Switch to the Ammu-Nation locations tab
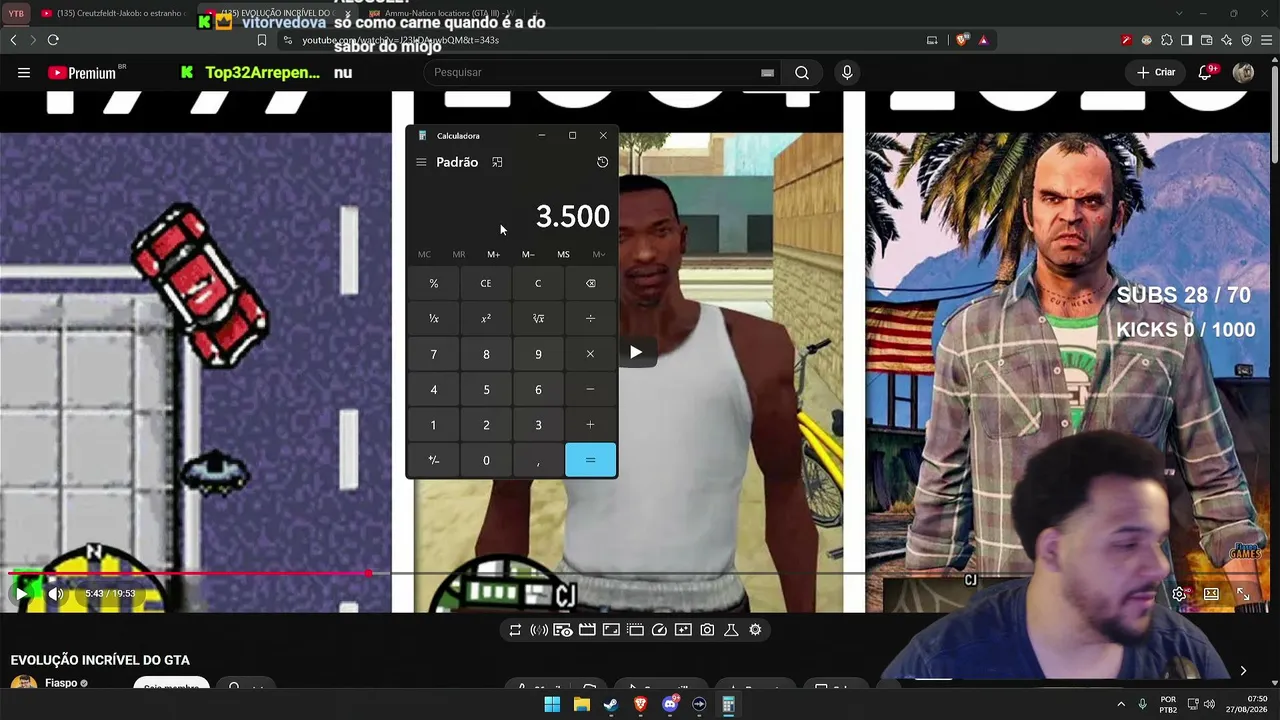The width and height of the screenshot is (1280, 720). coord(445,14)
